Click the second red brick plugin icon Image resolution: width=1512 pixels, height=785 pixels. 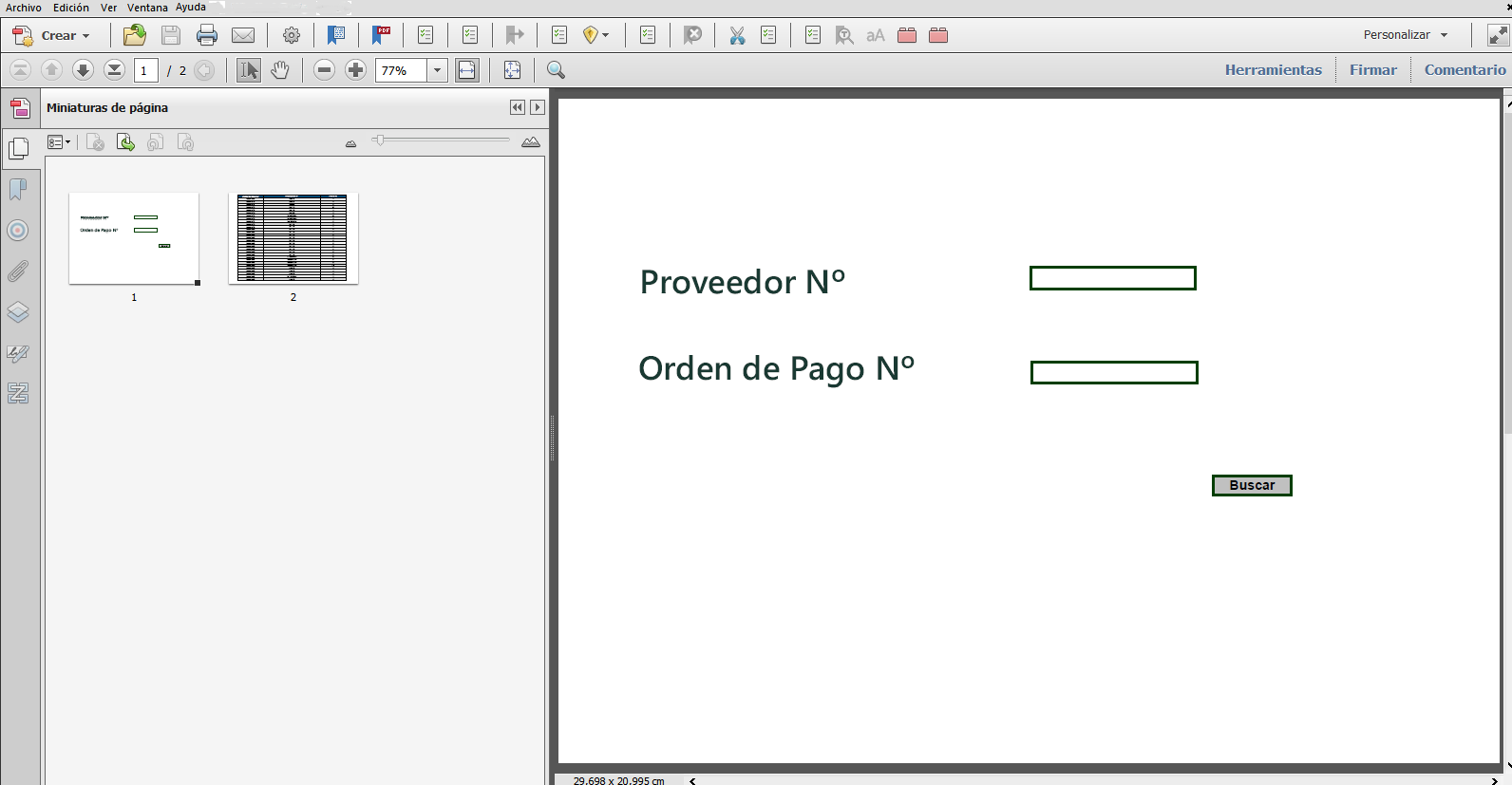coord(938,35)
